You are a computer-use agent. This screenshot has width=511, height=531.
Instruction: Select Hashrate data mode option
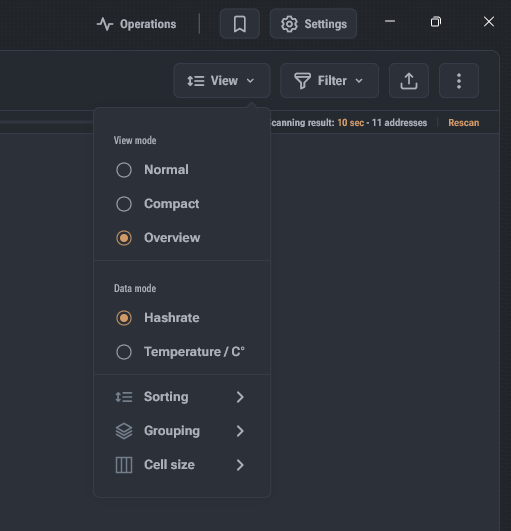coord(158,318)
